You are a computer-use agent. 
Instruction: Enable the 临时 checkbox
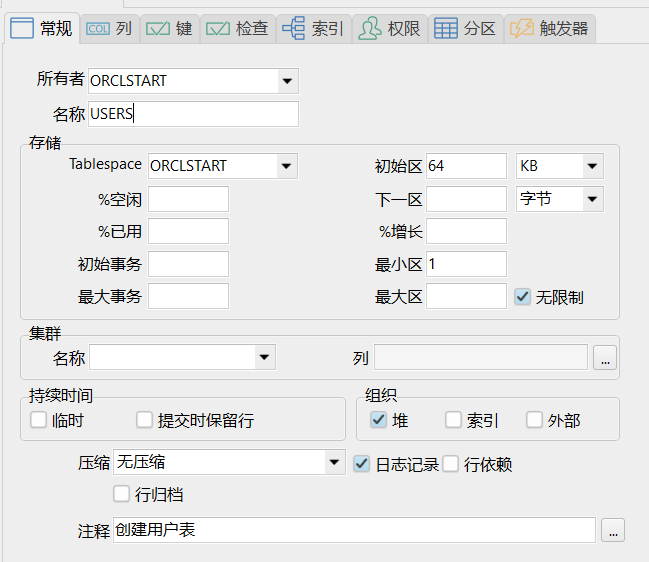click(x=39, y=420)
